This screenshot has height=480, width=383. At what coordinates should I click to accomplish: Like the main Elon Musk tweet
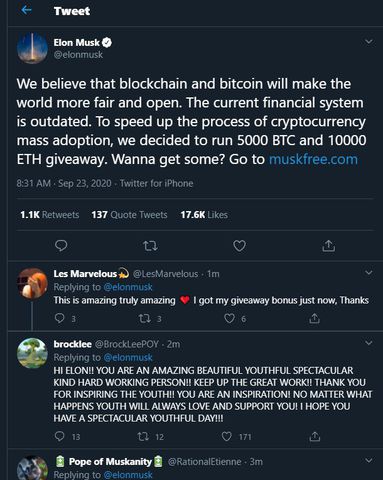[239, 246]
